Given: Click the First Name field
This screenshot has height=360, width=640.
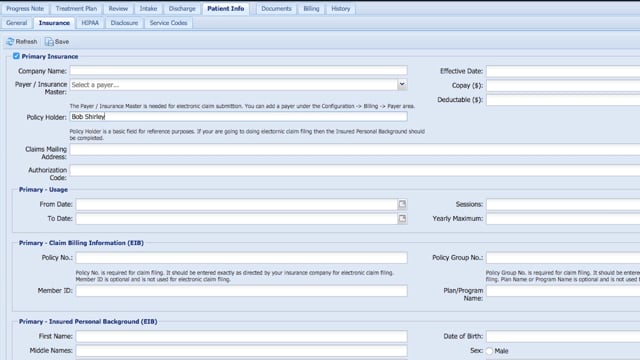Looking at the screenshot, I should click(242, 336).
